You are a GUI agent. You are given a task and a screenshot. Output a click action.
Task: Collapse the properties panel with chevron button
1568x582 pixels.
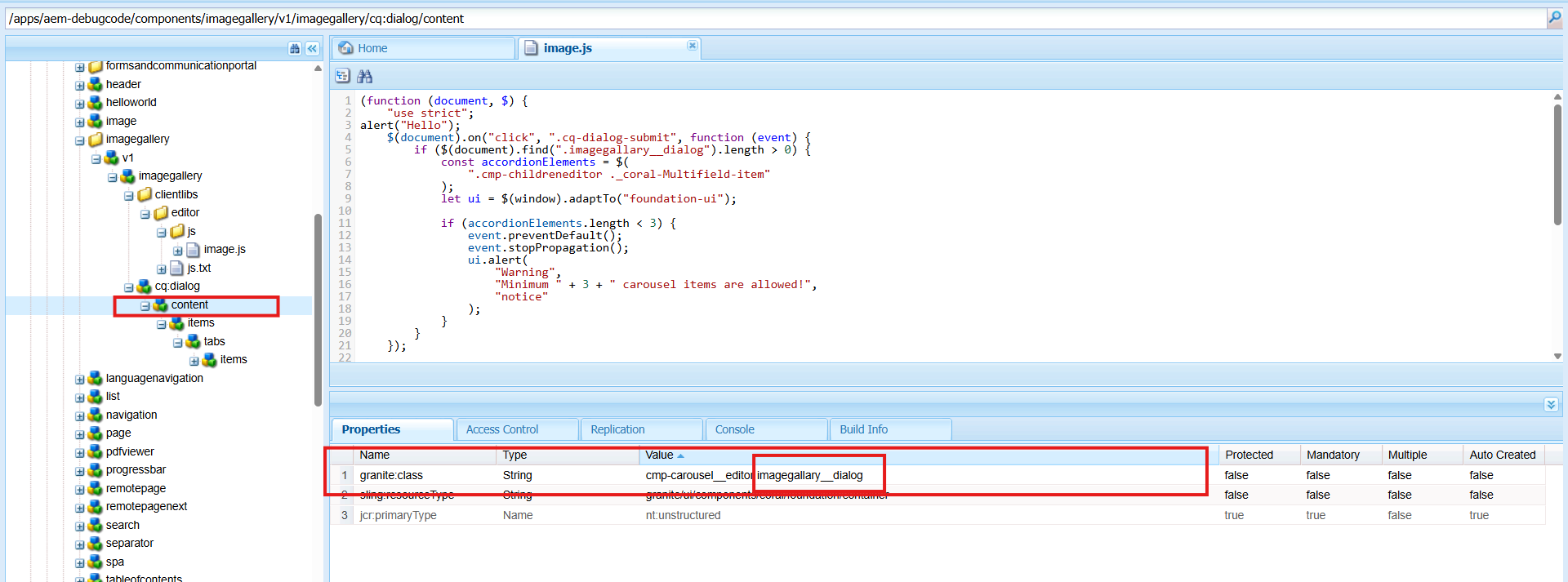click(x=1551, y=405)
